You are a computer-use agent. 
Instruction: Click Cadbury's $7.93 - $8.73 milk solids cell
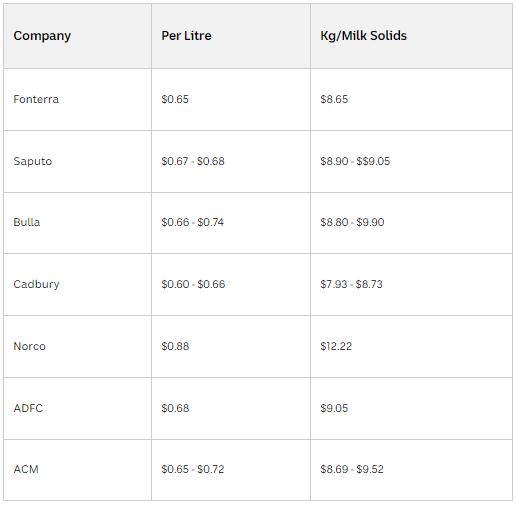(x=411, y=284)
